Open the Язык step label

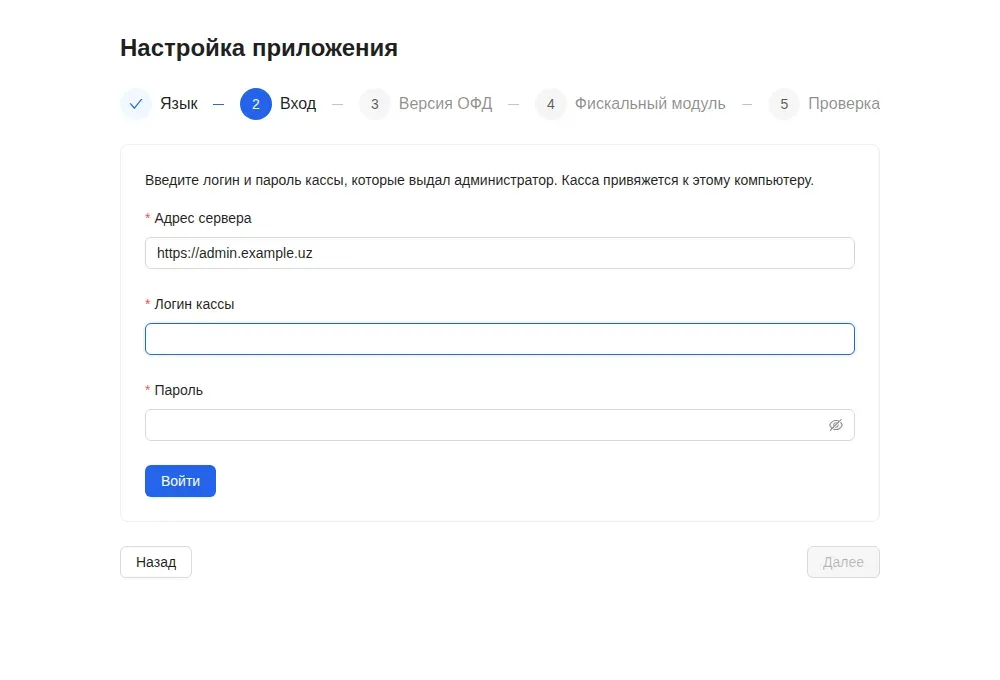[179, 104]
